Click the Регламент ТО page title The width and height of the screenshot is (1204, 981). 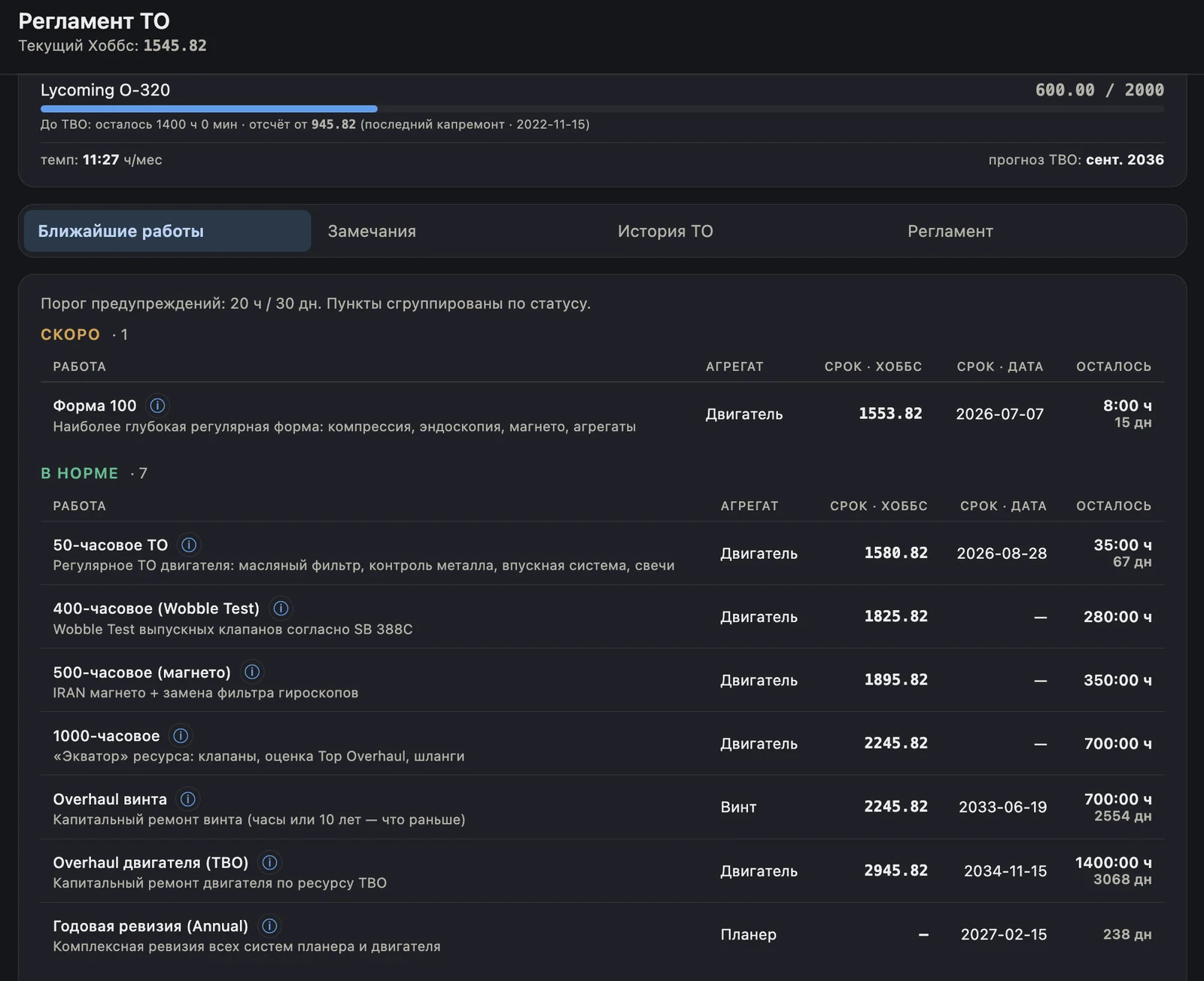point(94,20)
